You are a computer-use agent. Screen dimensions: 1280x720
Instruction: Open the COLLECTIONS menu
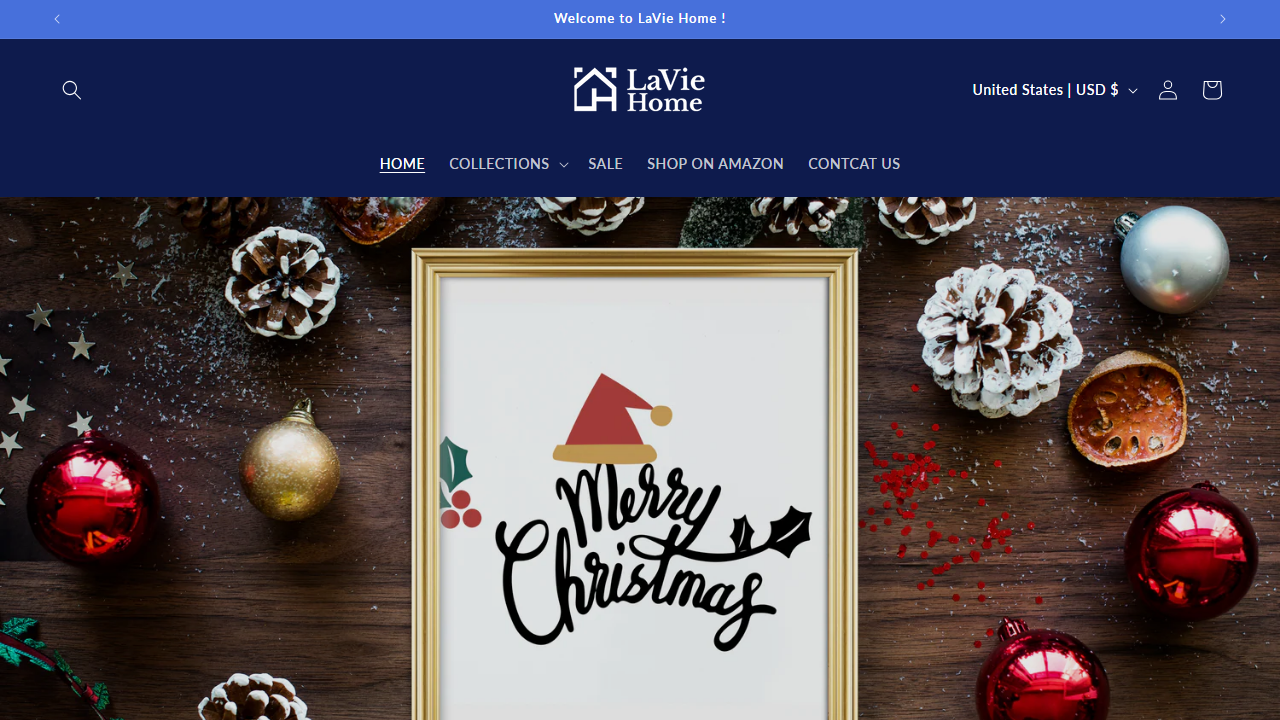click(499, 164)
